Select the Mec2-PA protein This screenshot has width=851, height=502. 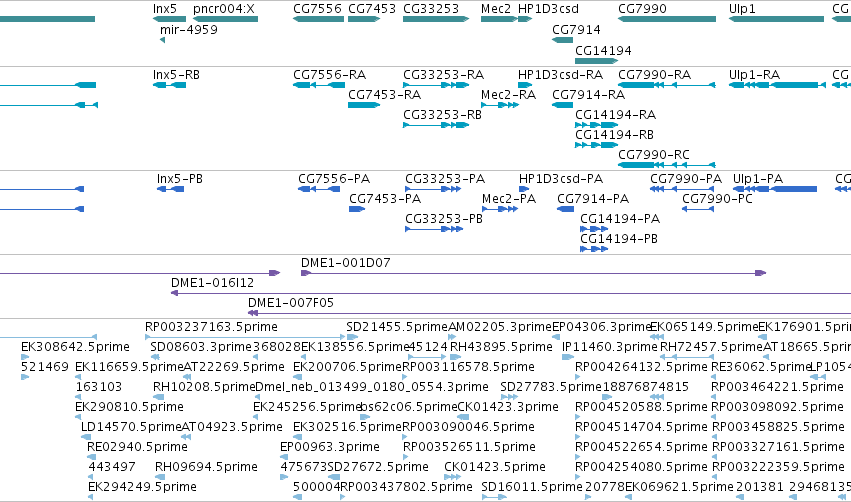pyautogui.click(x=500, y=209)
